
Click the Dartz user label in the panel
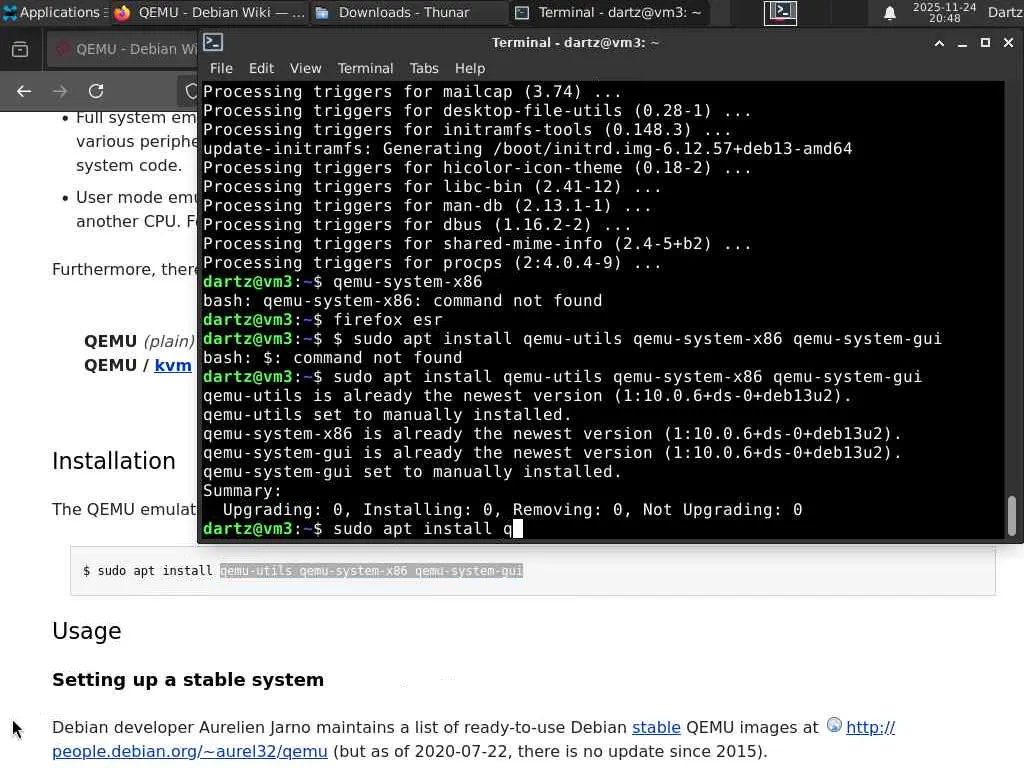tap(1005, 12)
